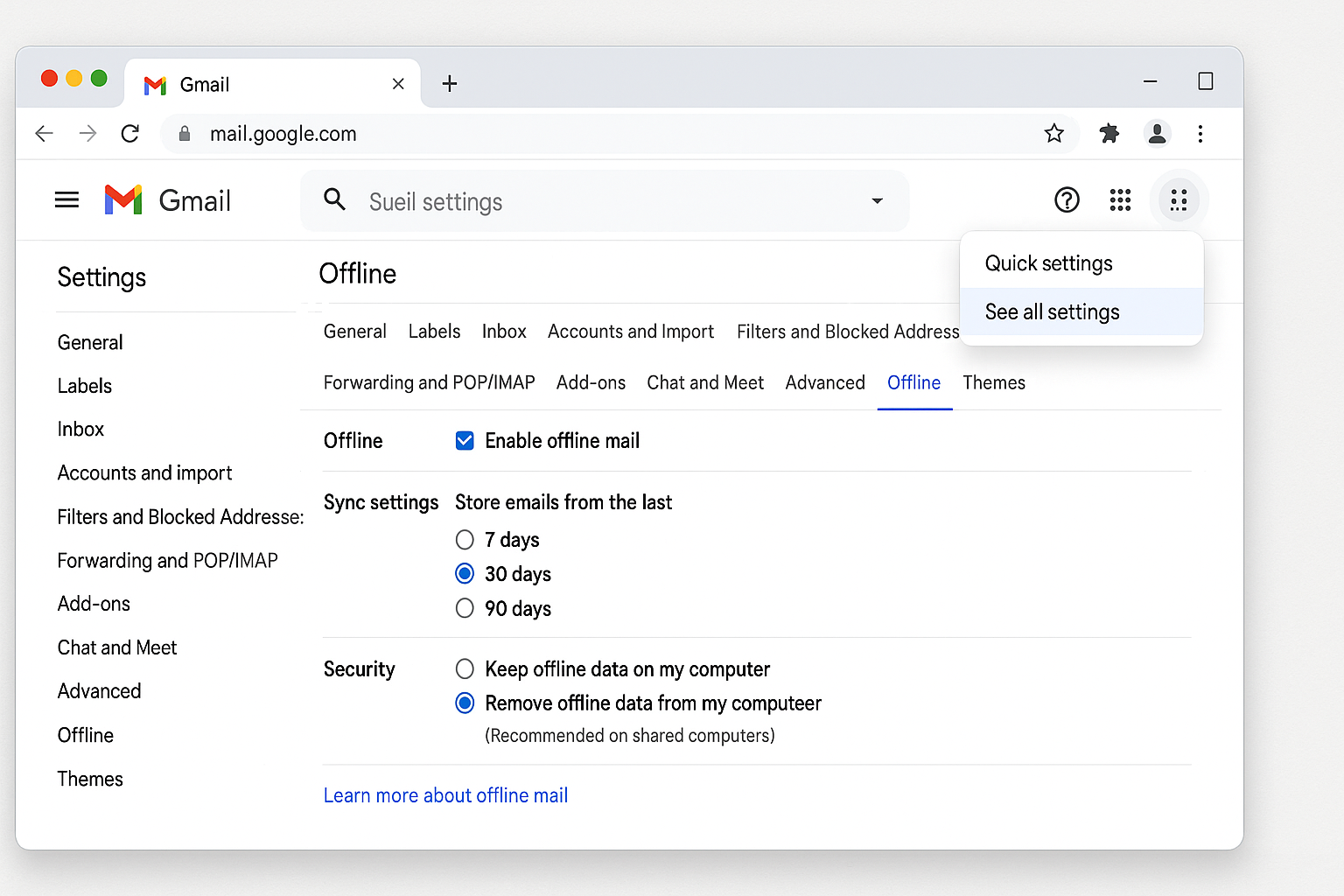
Task: Switch to Filters and Blocked Addresses tab
Action: click(848, 332)
